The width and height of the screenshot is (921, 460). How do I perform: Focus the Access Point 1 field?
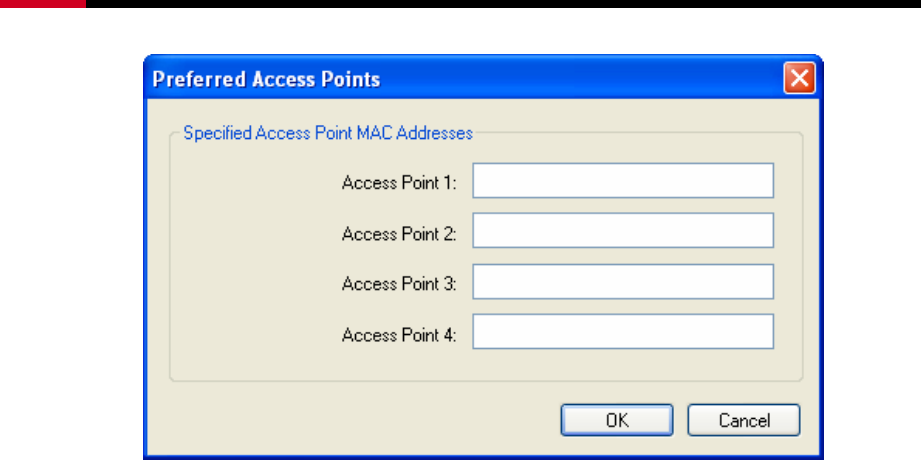(623, 180)
